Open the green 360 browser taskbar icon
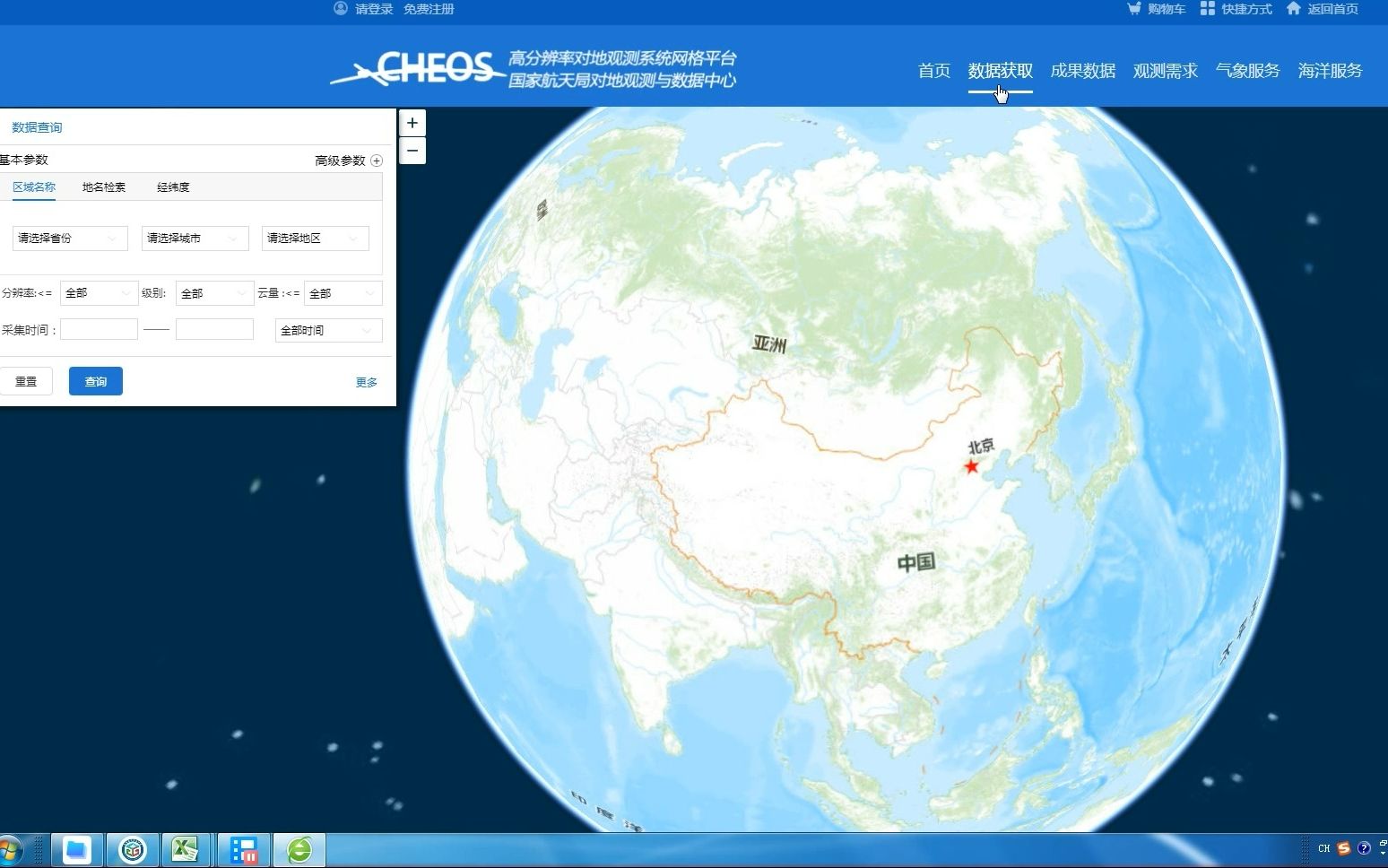The image size is (1388, 868). pyautogui.click(x=299, y=849)
